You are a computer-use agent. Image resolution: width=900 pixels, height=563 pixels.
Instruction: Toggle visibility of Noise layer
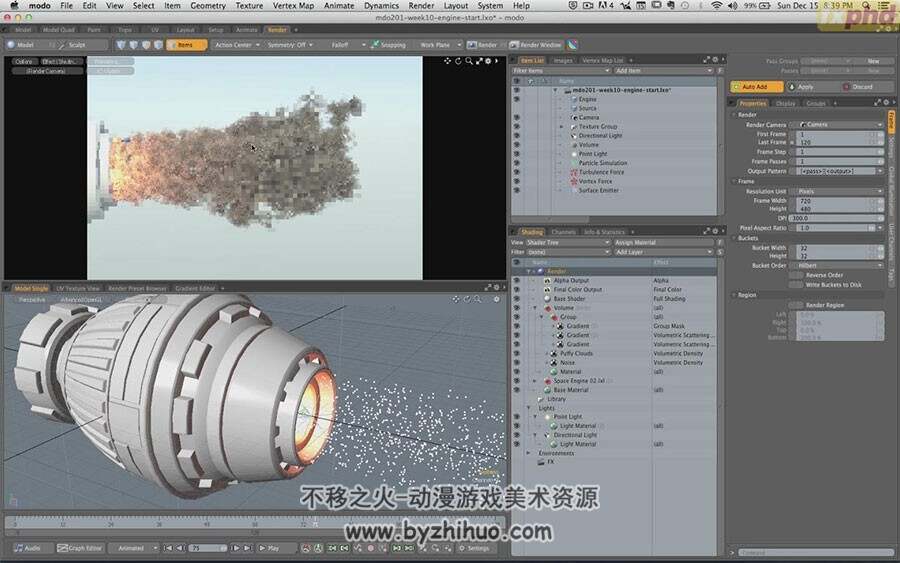pos(517,363)
